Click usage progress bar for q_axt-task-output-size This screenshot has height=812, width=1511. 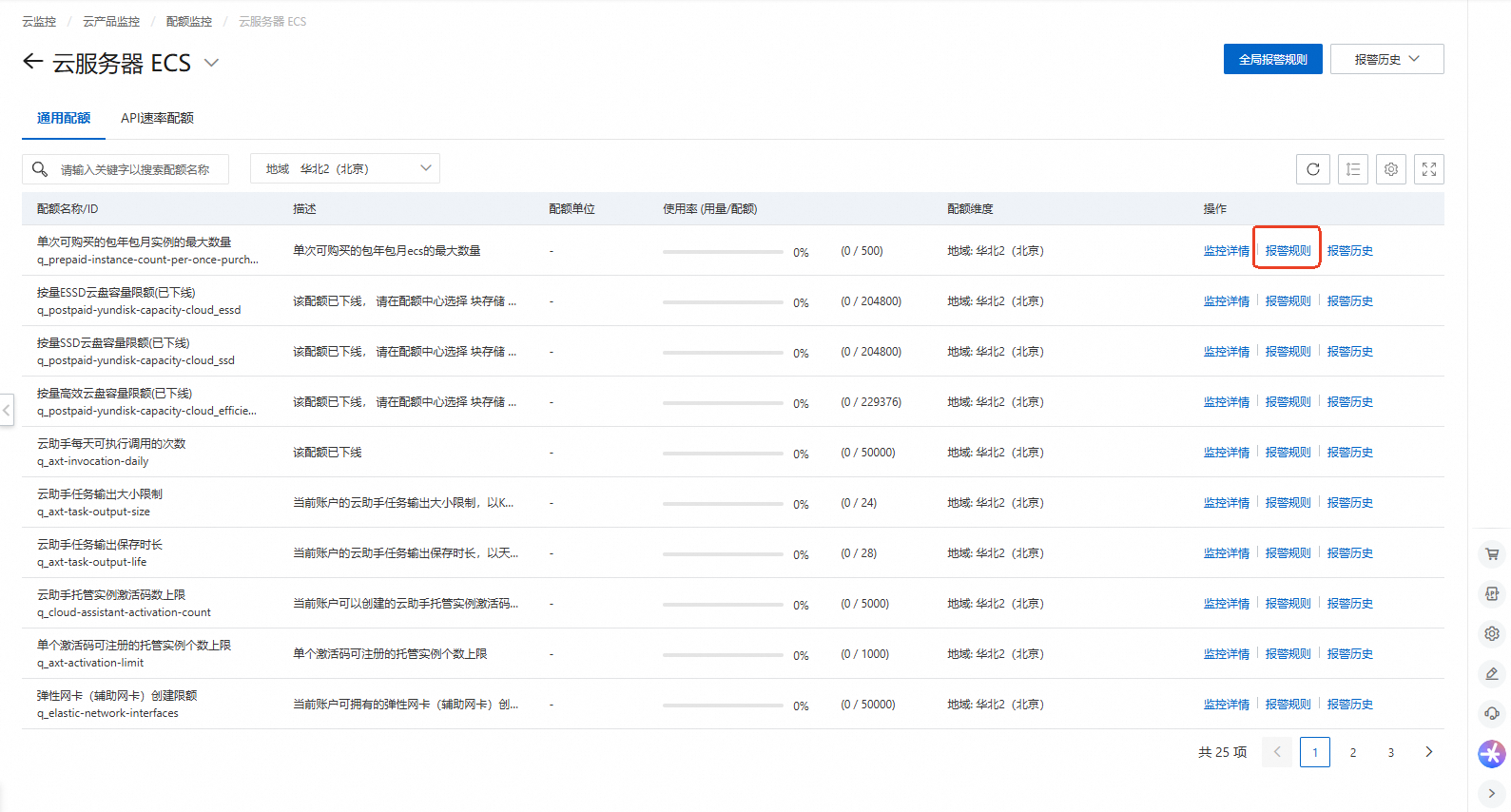coord(723,504)
